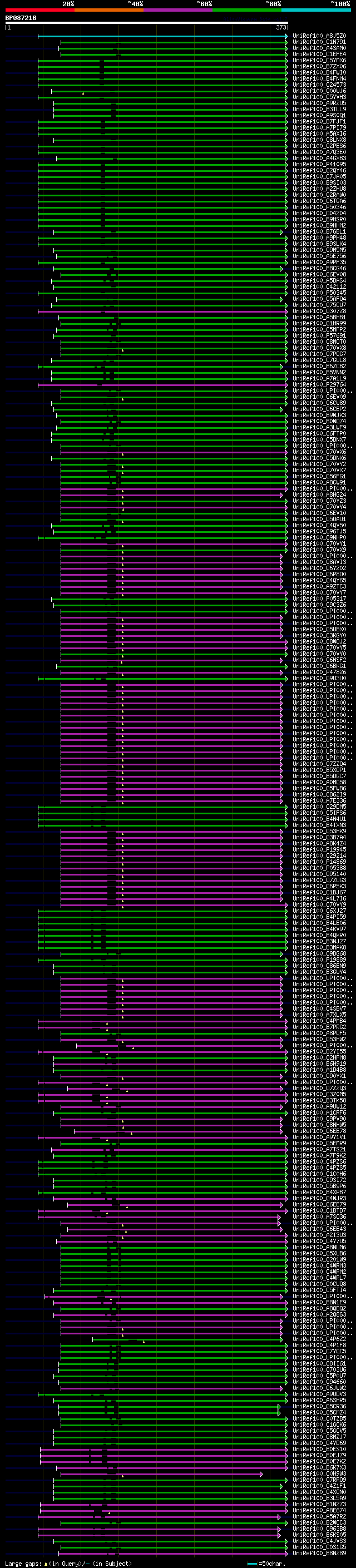Select hit label UniRef100_Q6XJ27
The width and height of the screenshot is (356, 1568).
point(319,911)
